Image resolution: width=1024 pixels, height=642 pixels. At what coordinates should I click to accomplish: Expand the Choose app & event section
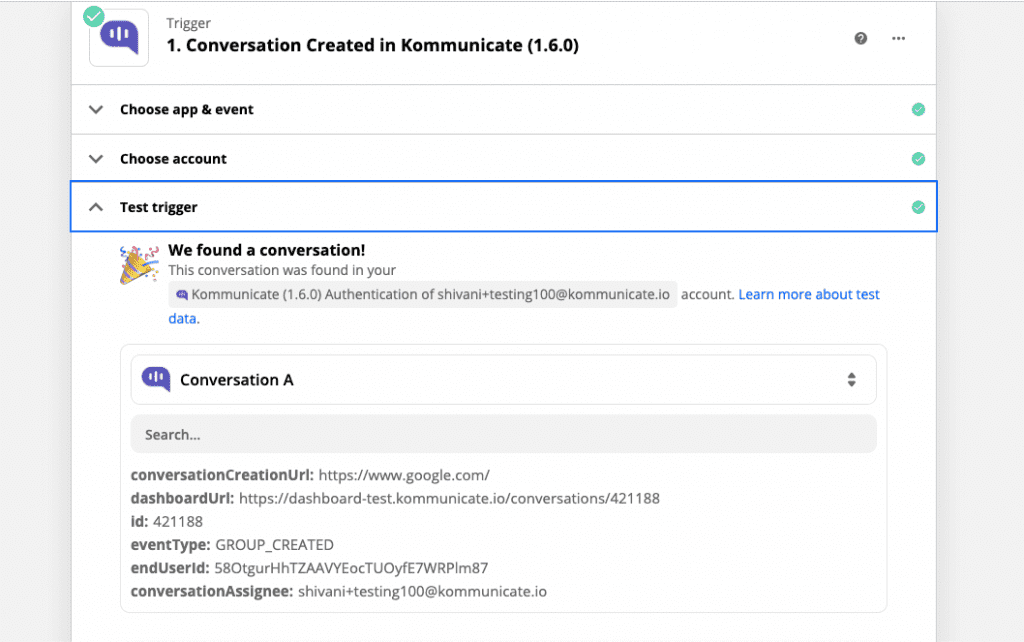(504, 110)
